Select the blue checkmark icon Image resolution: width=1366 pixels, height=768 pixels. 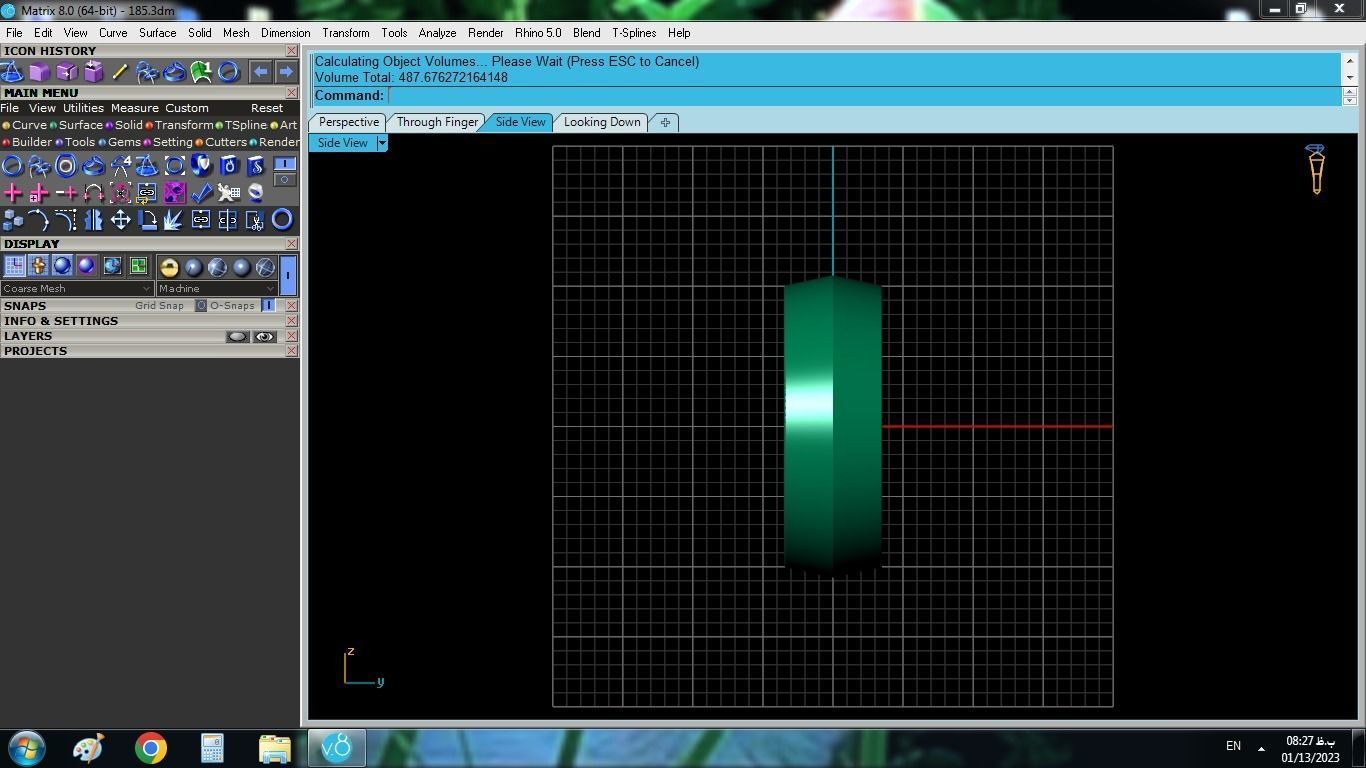click(201, 192)
